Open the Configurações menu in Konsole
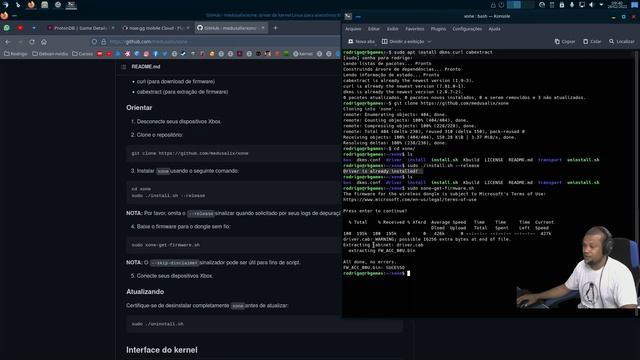Viewport: 640px width, 360px height. click(467, 29)
